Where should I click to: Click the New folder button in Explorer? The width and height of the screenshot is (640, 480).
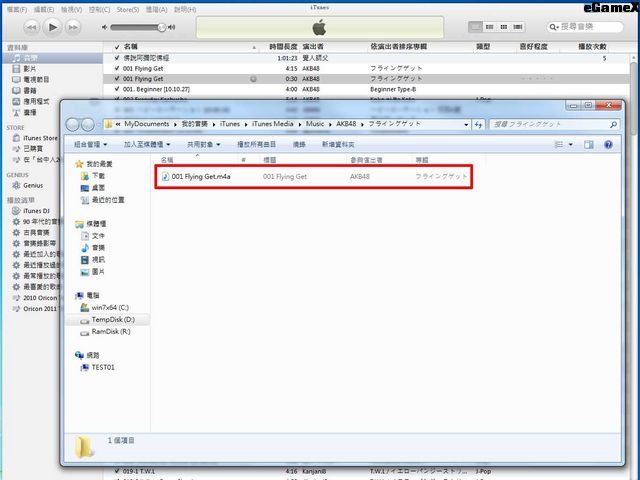(x=338, y=144)
